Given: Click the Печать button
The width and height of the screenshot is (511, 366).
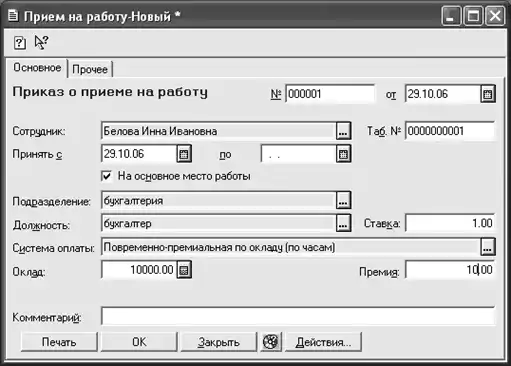Looking at the screenshot, I should click(59, 342).
